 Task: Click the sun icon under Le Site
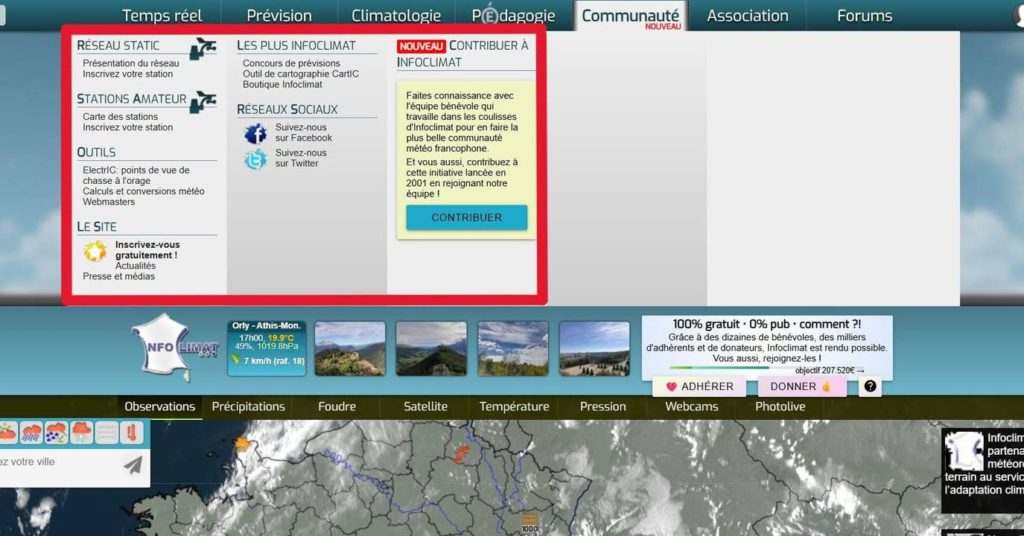95,251
